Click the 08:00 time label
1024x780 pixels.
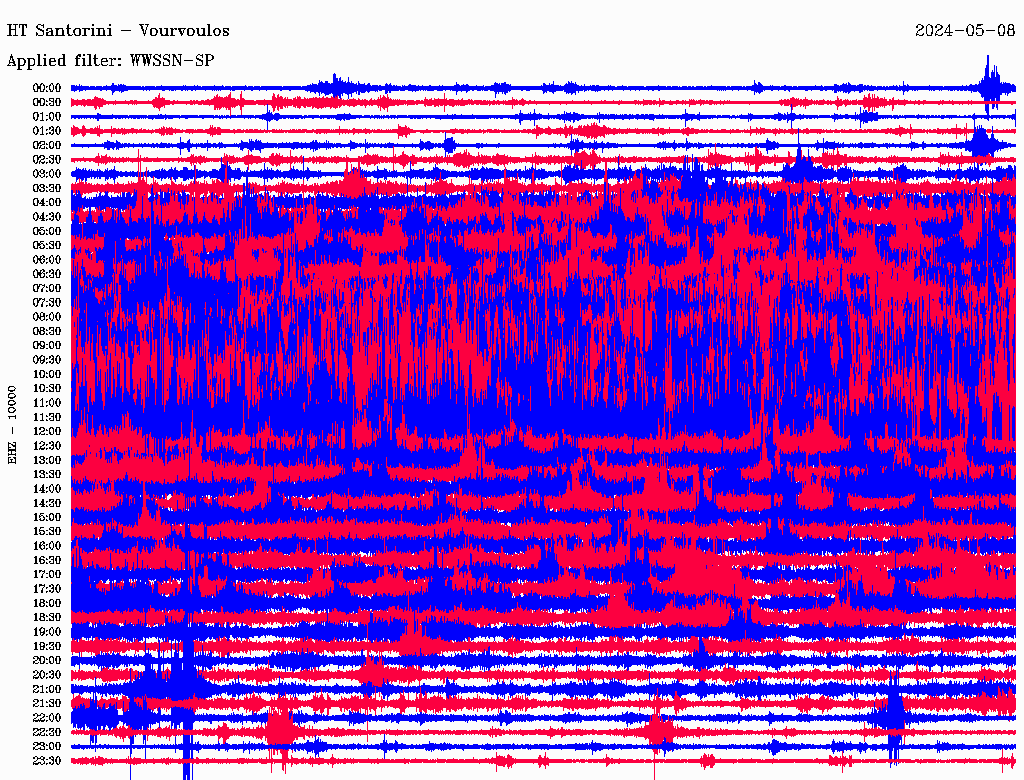(47, 317)
